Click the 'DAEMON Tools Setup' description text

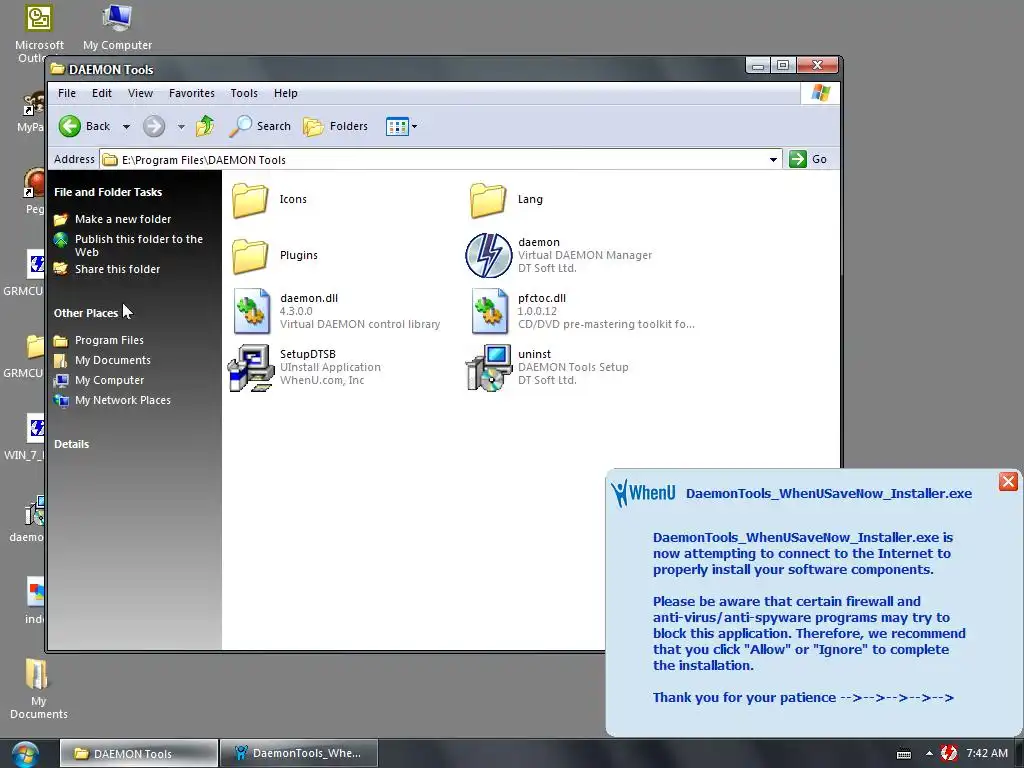click(573, 368)
